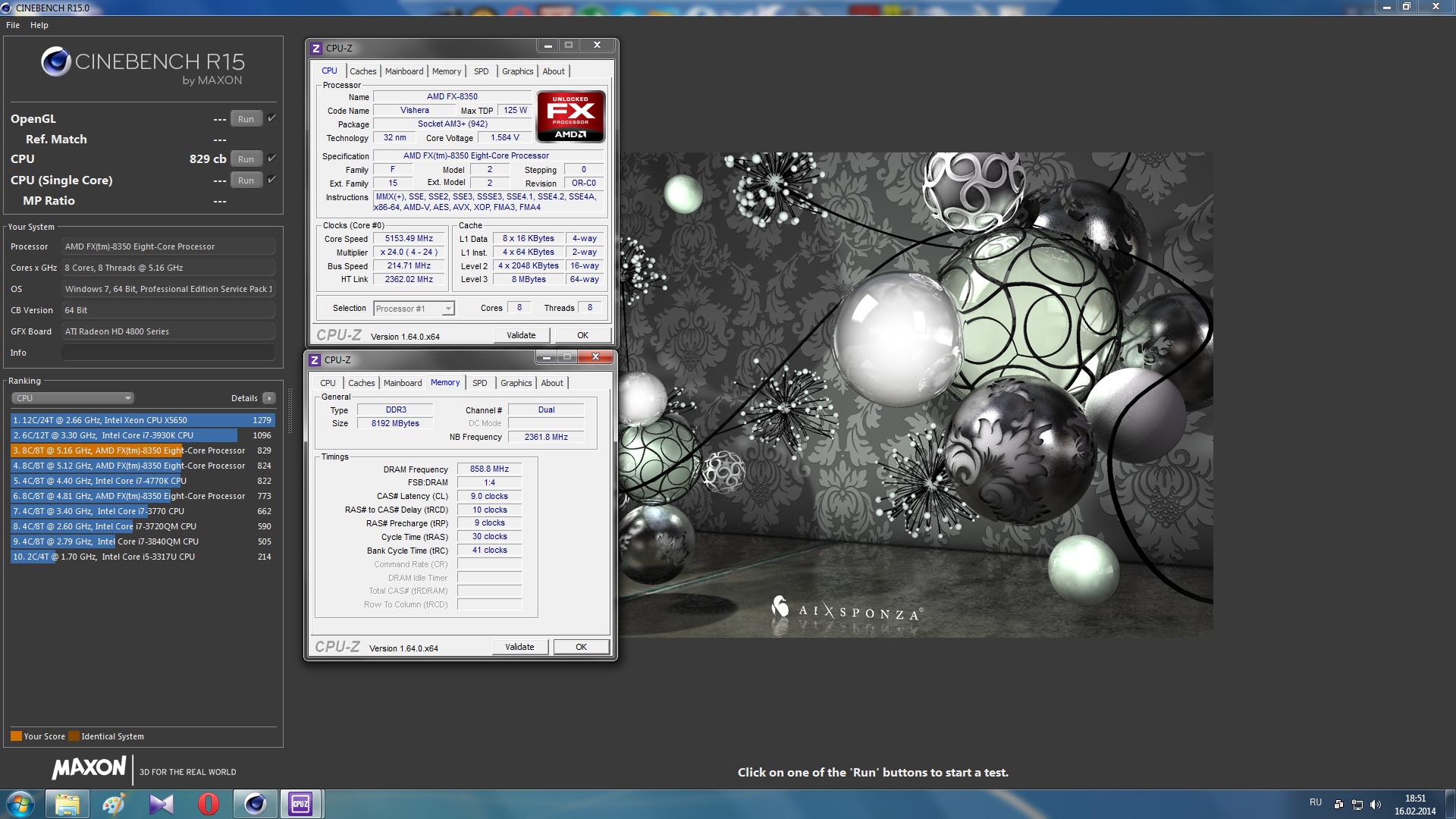Click the empty Info input field
The height and width of the screenshot is (819, 1456).
(x=168, y=353)
